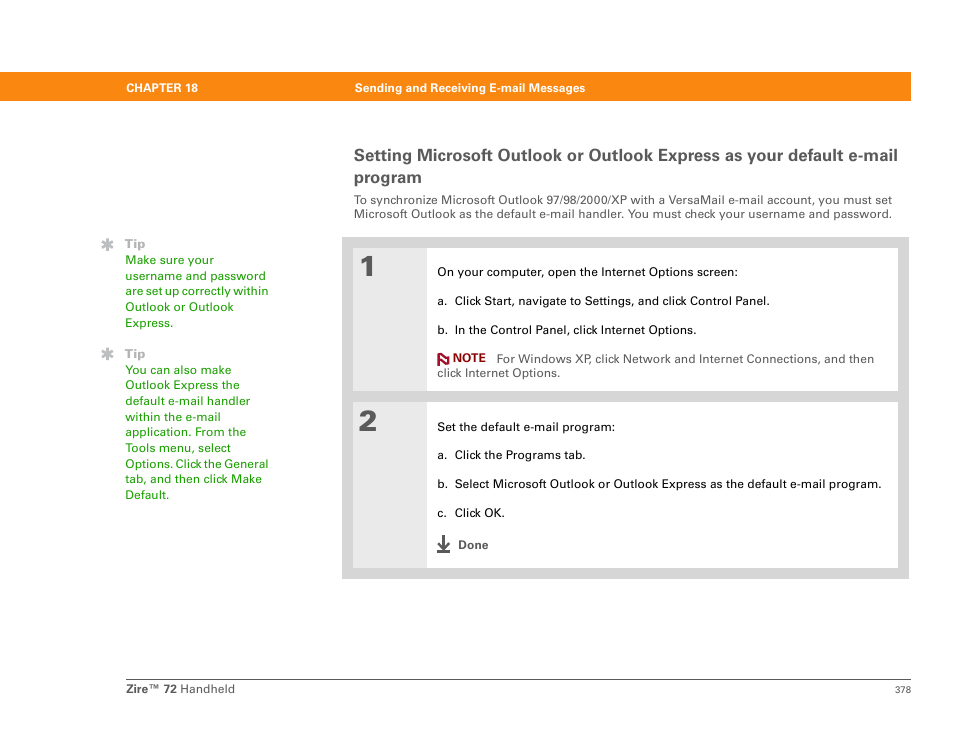
Task: Click the page number "378"
Action: [x=903, y=689]
